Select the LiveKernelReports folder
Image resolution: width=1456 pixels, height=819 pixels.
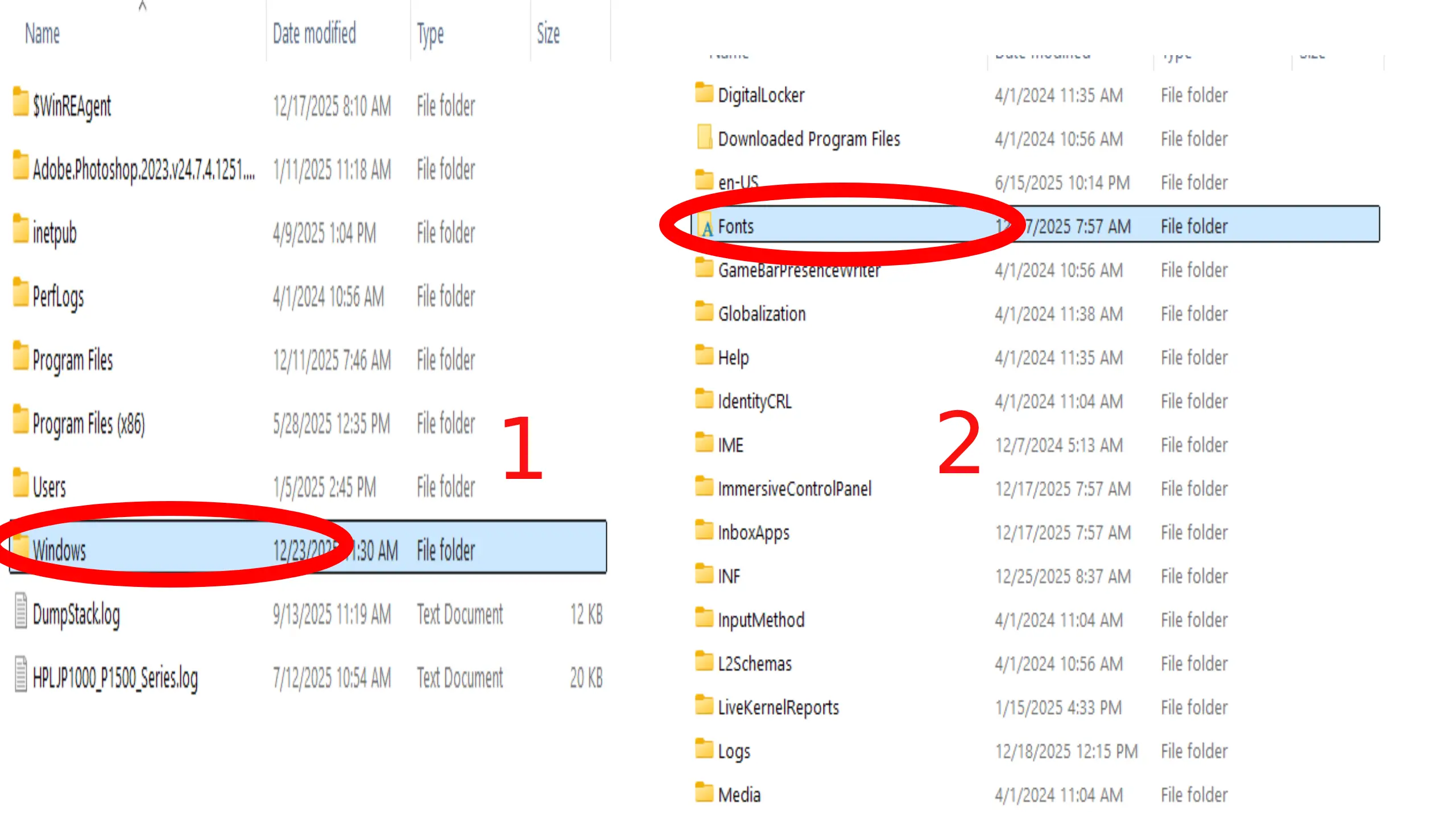click(778, 708)
